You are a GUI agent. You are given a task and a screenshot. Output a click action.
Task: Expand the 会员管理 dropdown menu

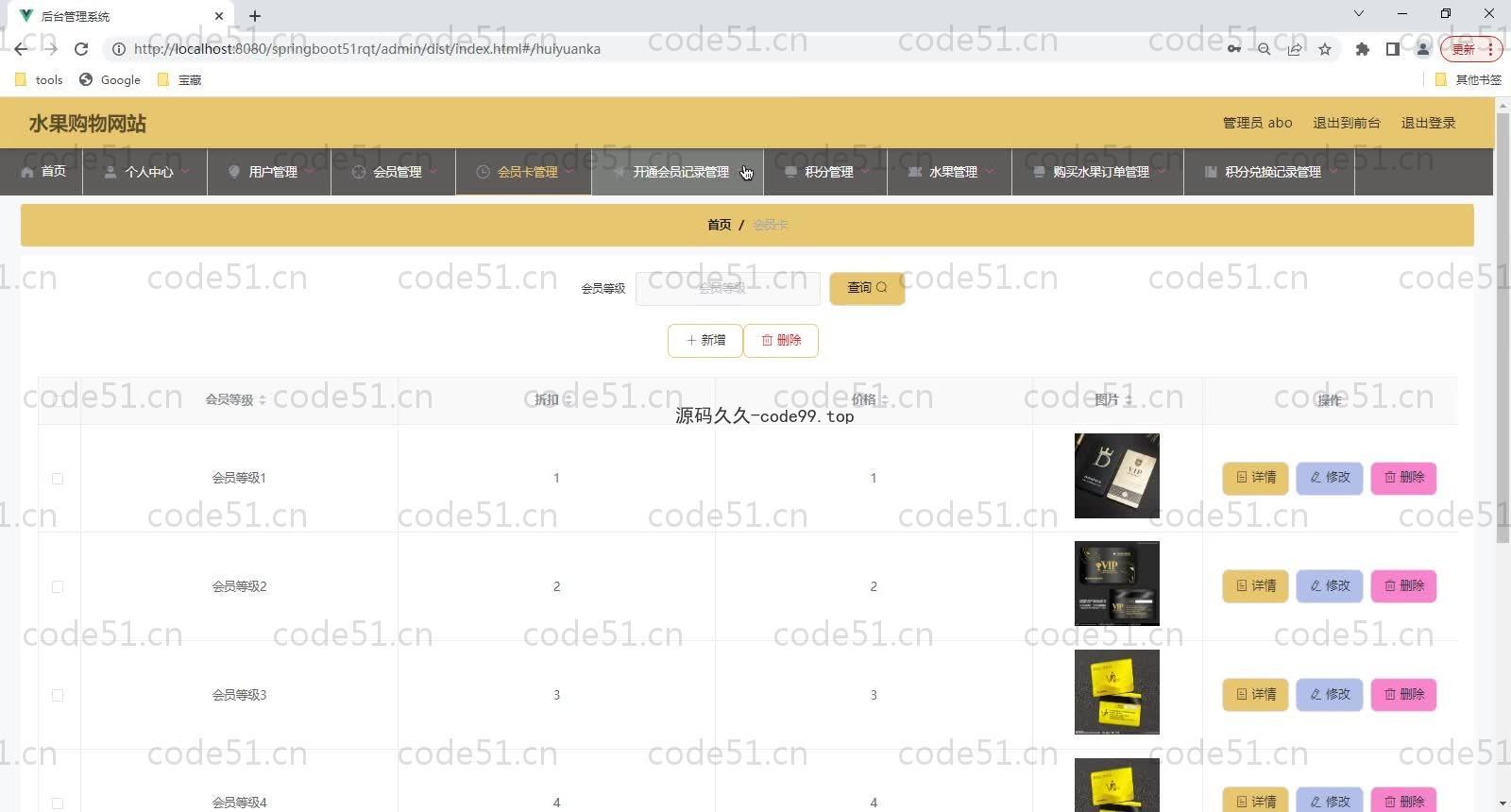pos(433,172)
